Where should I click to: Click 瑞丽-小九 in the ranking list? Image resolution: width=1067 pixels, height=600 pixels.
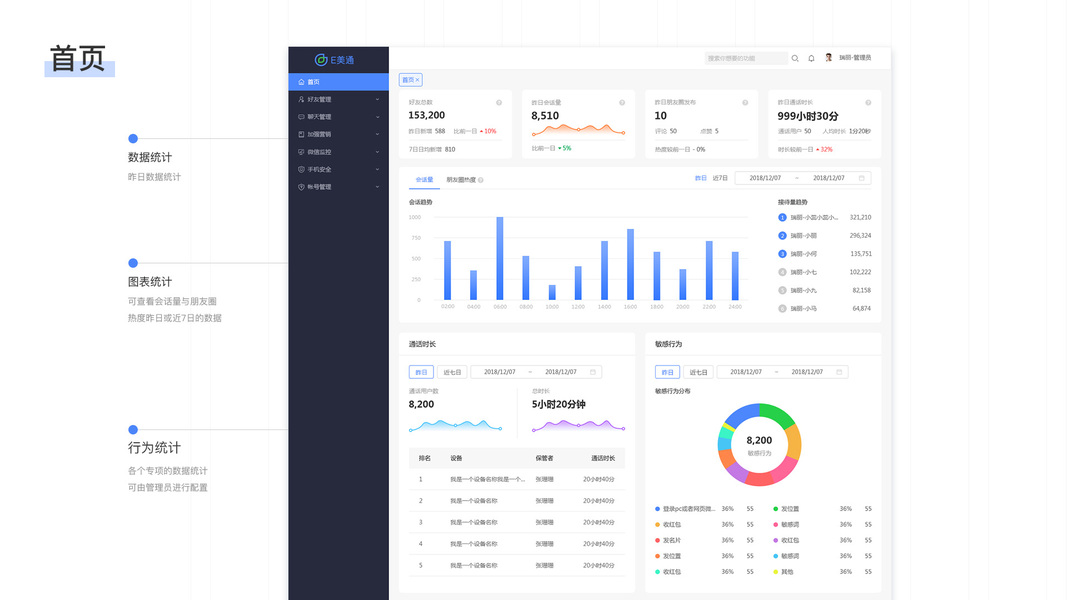click(x=804, y=290)
